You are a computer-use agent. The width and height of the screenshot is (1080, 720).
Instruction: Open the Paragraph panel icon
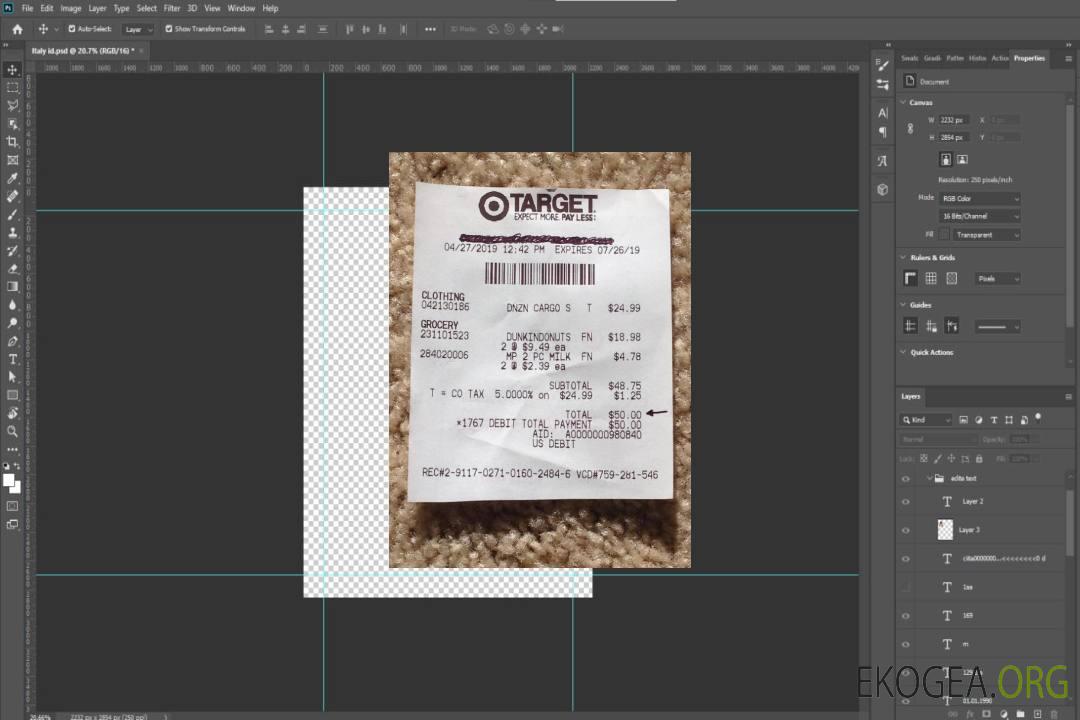[x=883, y=132]
